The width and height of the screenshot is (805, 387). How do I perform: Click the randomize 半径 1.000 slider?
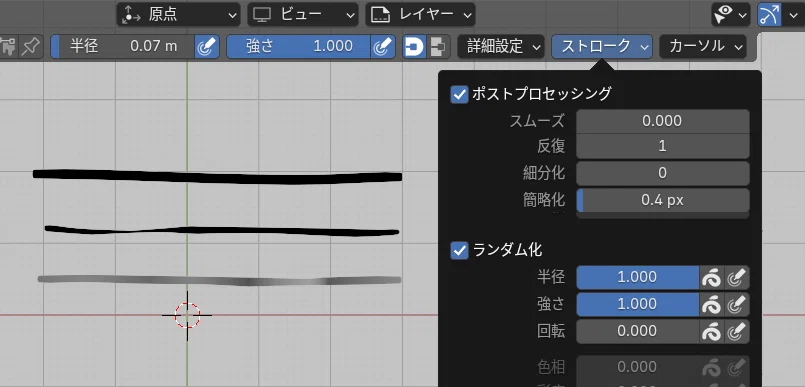[x=637, y=277]
